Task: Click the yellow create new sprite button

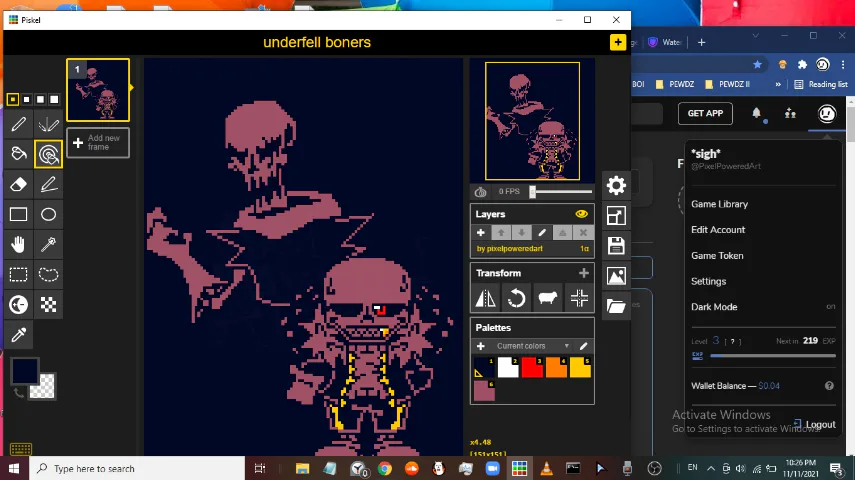Action: 618,42
